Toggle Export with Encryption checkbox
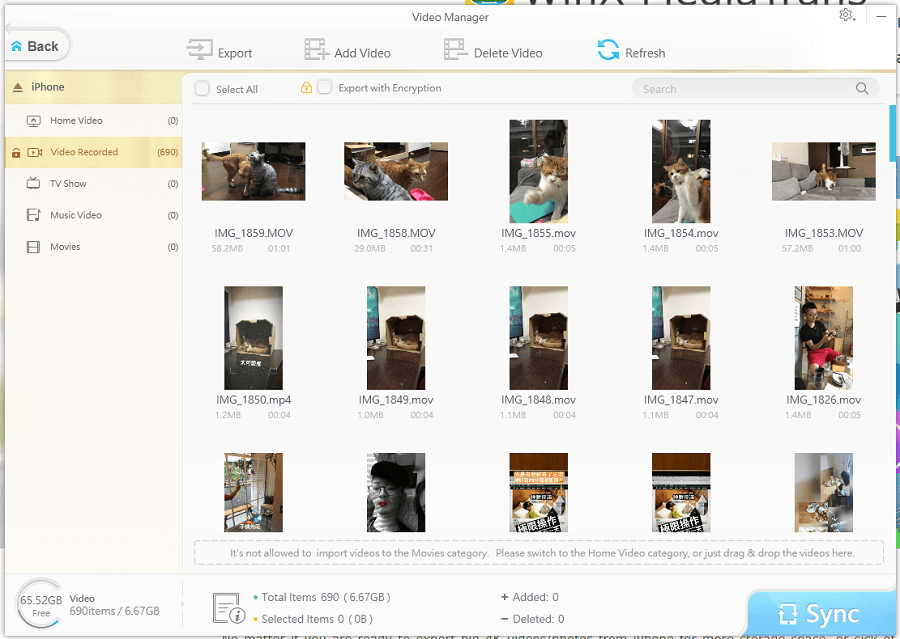 pos(324,88)
